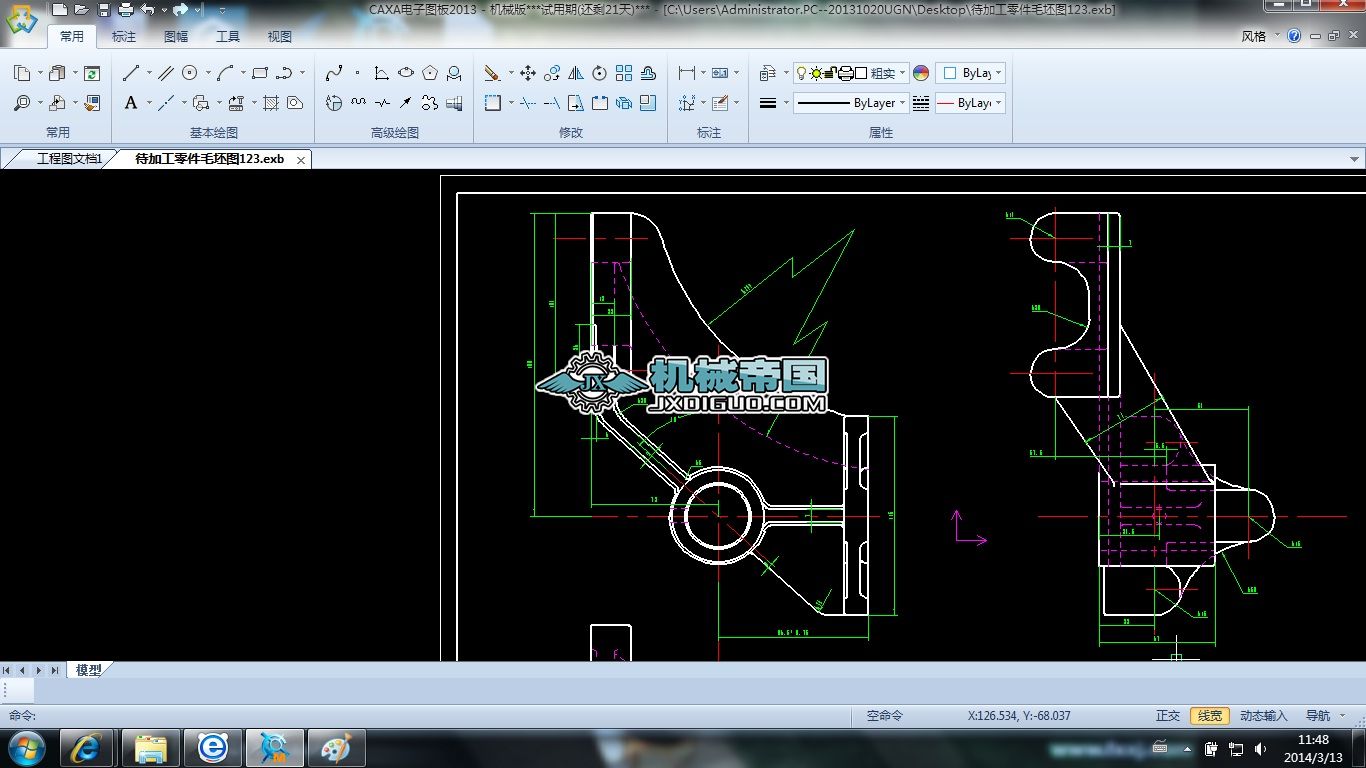Image resolution: width=1366 pixels, height=768 pixels.
Task: Open Internet Explorer from the taskbar
Action: pyautogui.click(x=85, y=748)
